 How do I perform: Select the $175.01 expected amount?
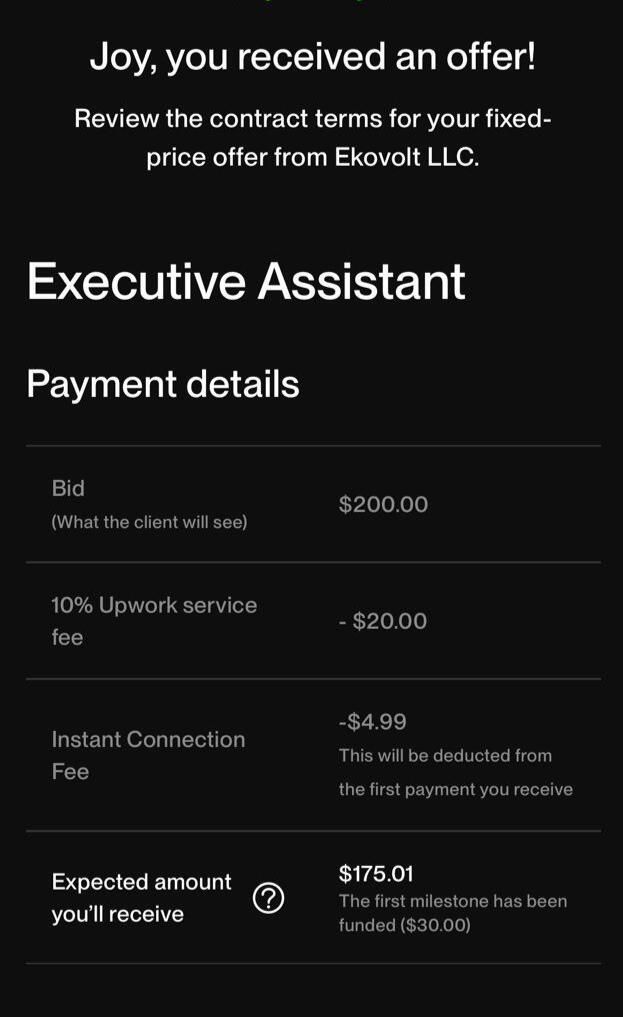tap(376, 874)
